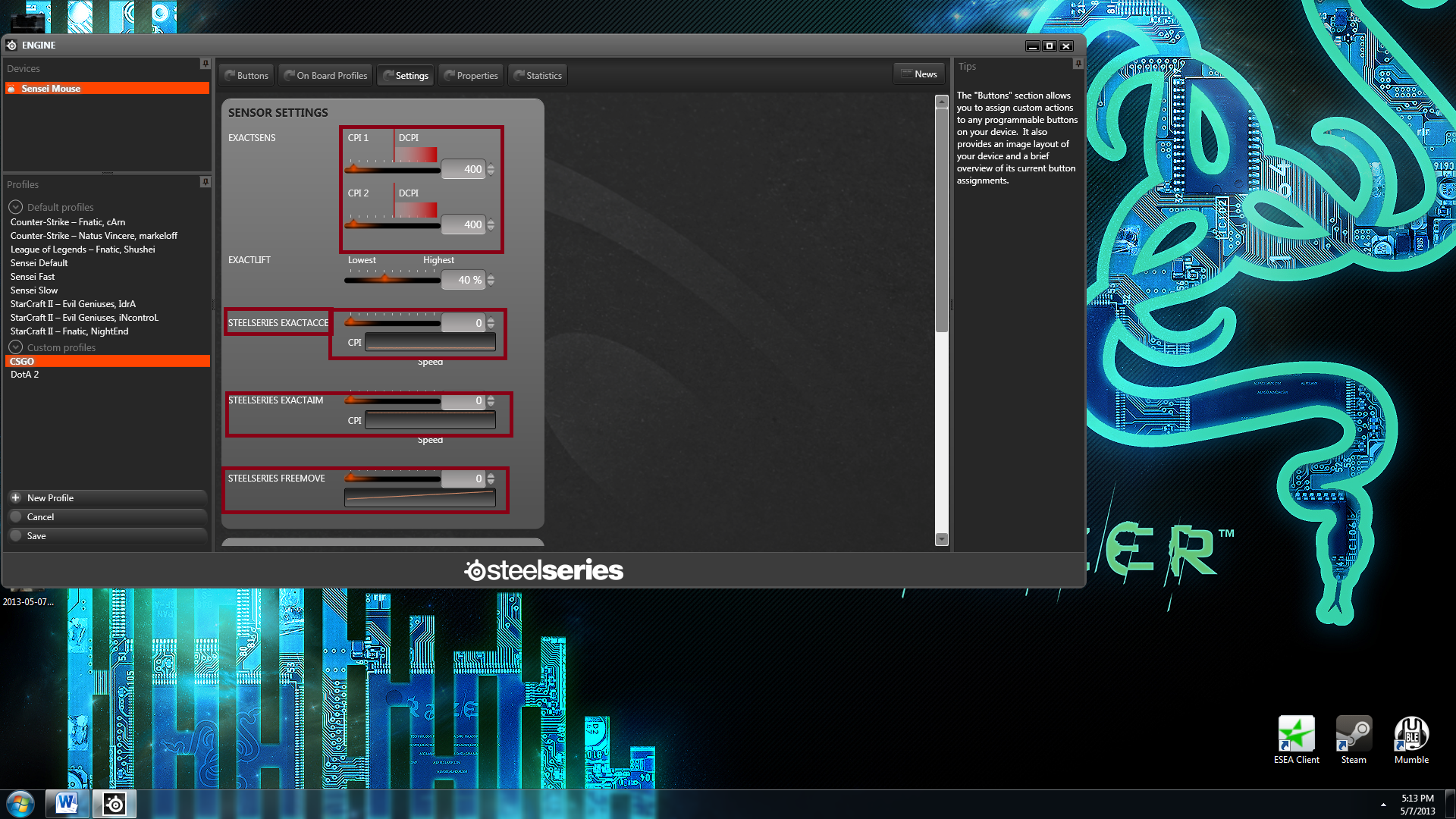Choose StarCraft II – Evil Geniuses, iNcontroL profile

(x=84, y=318)
